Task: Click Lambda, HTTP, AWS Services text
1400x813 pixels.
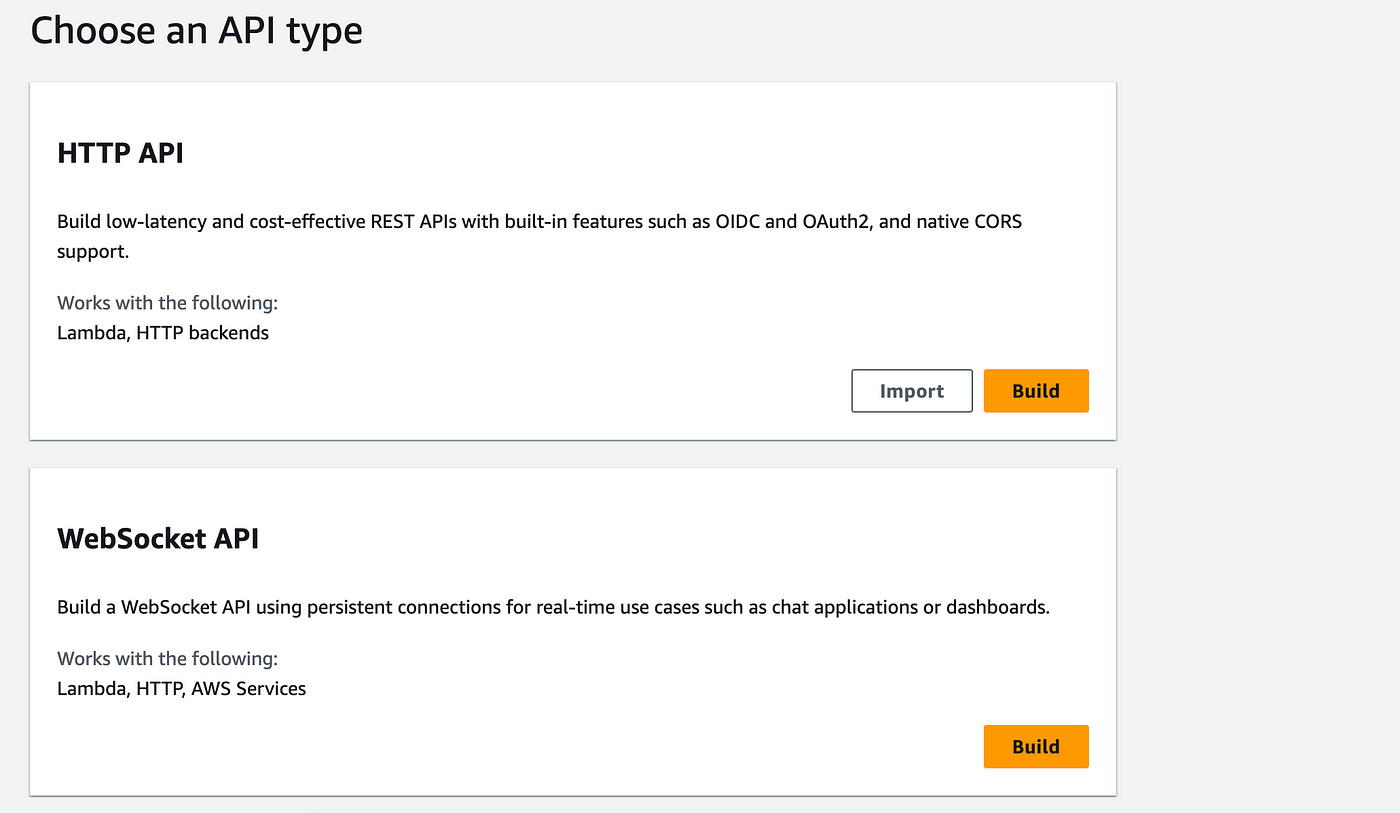Action: pos(181,688)
